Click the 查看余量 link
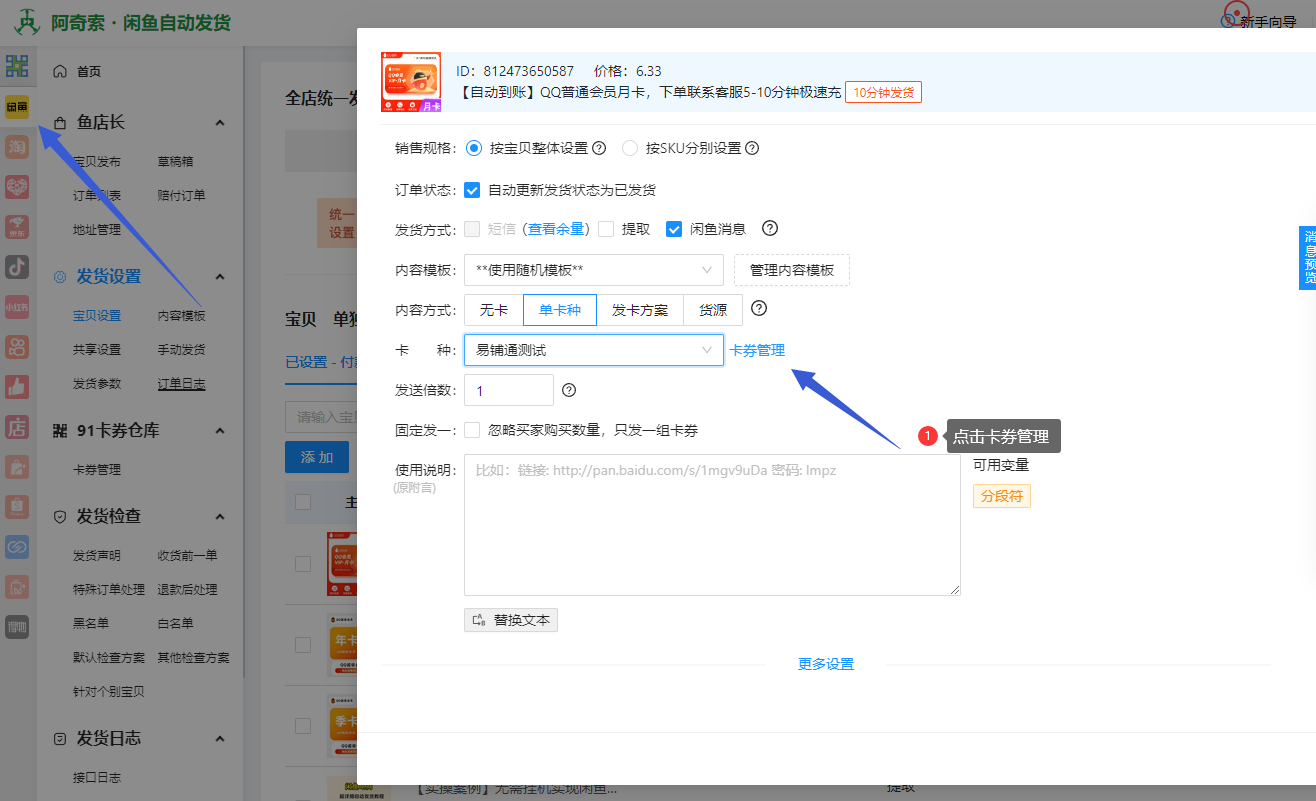Viewport: 1316px width, 801px height. pos(556,229)
